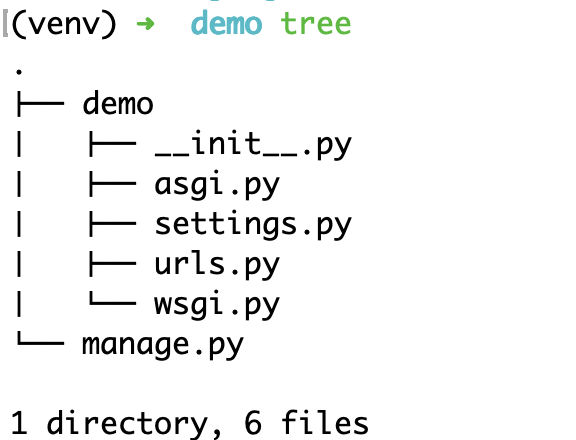This screenshot has height=440, width=576.
Task: Select the asgi.py file entry
Action: click(217, 184)
